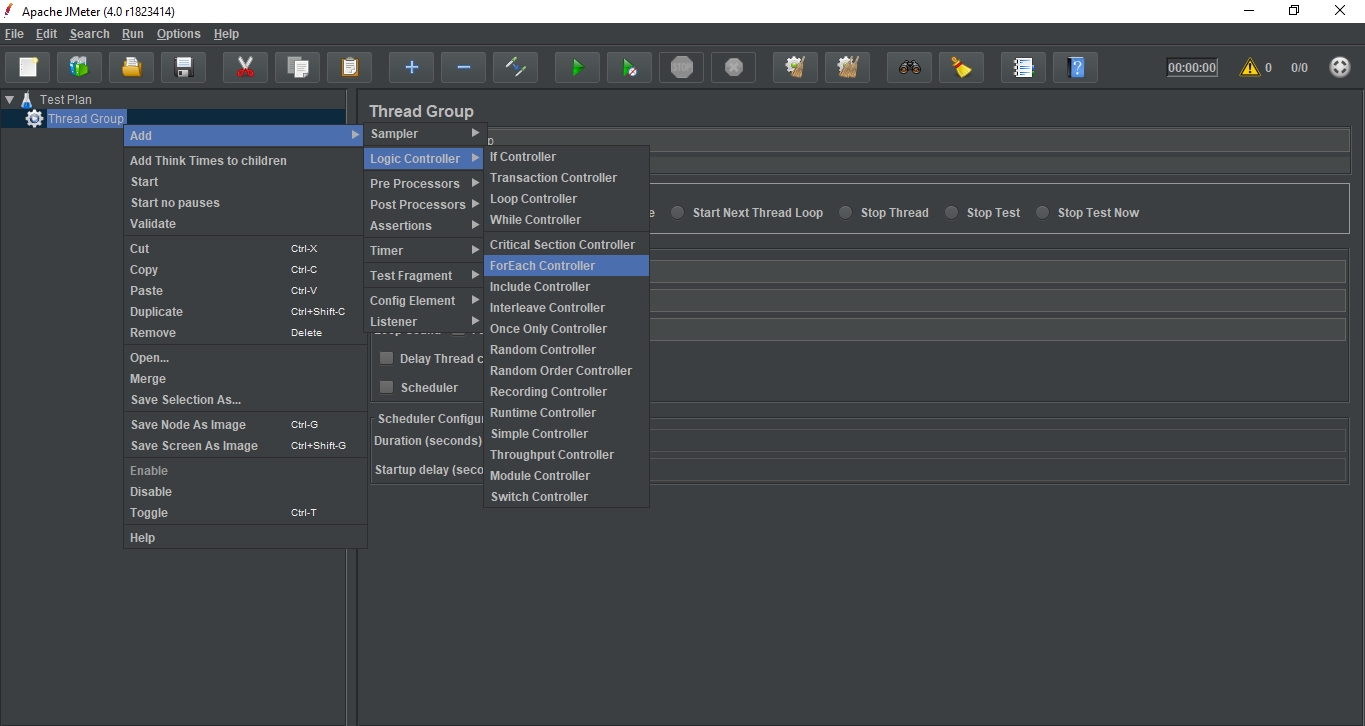Select the Stop Test Now radio button
The image size is (1365, 726).
click(1043, 213)
